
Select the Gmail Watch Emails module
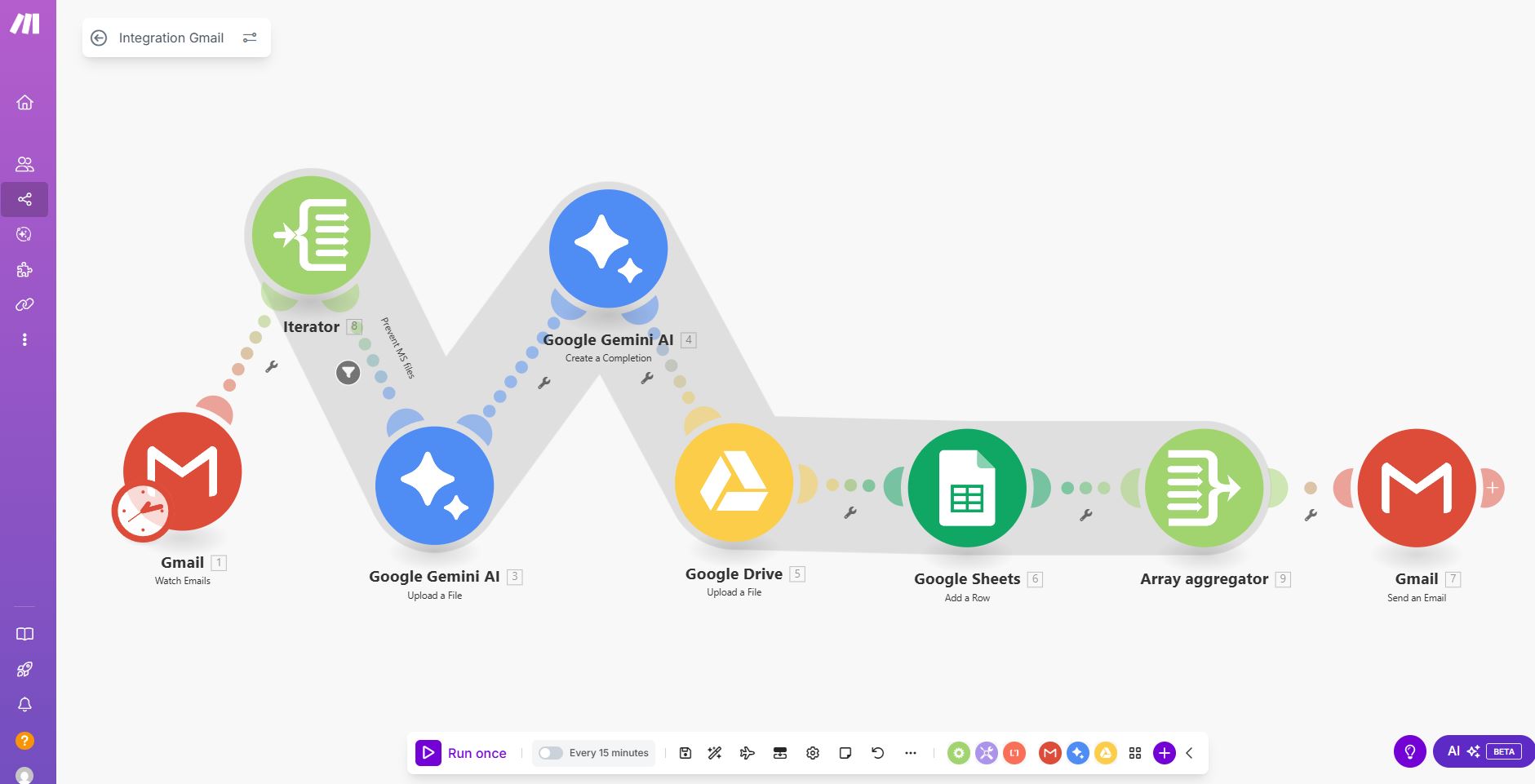tap(183, 471)
